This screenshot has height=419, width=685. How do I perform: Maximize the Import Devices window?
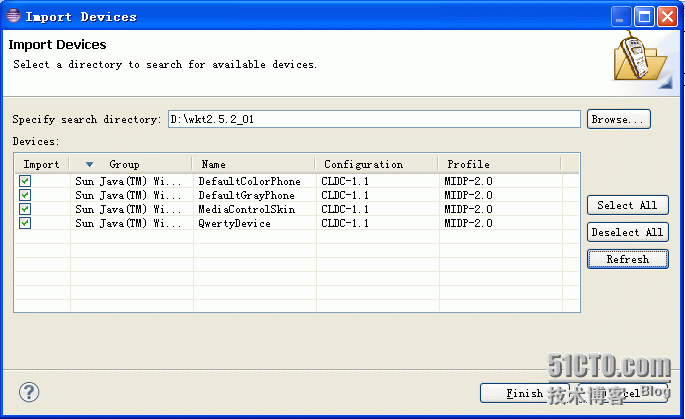coord(644,17)
